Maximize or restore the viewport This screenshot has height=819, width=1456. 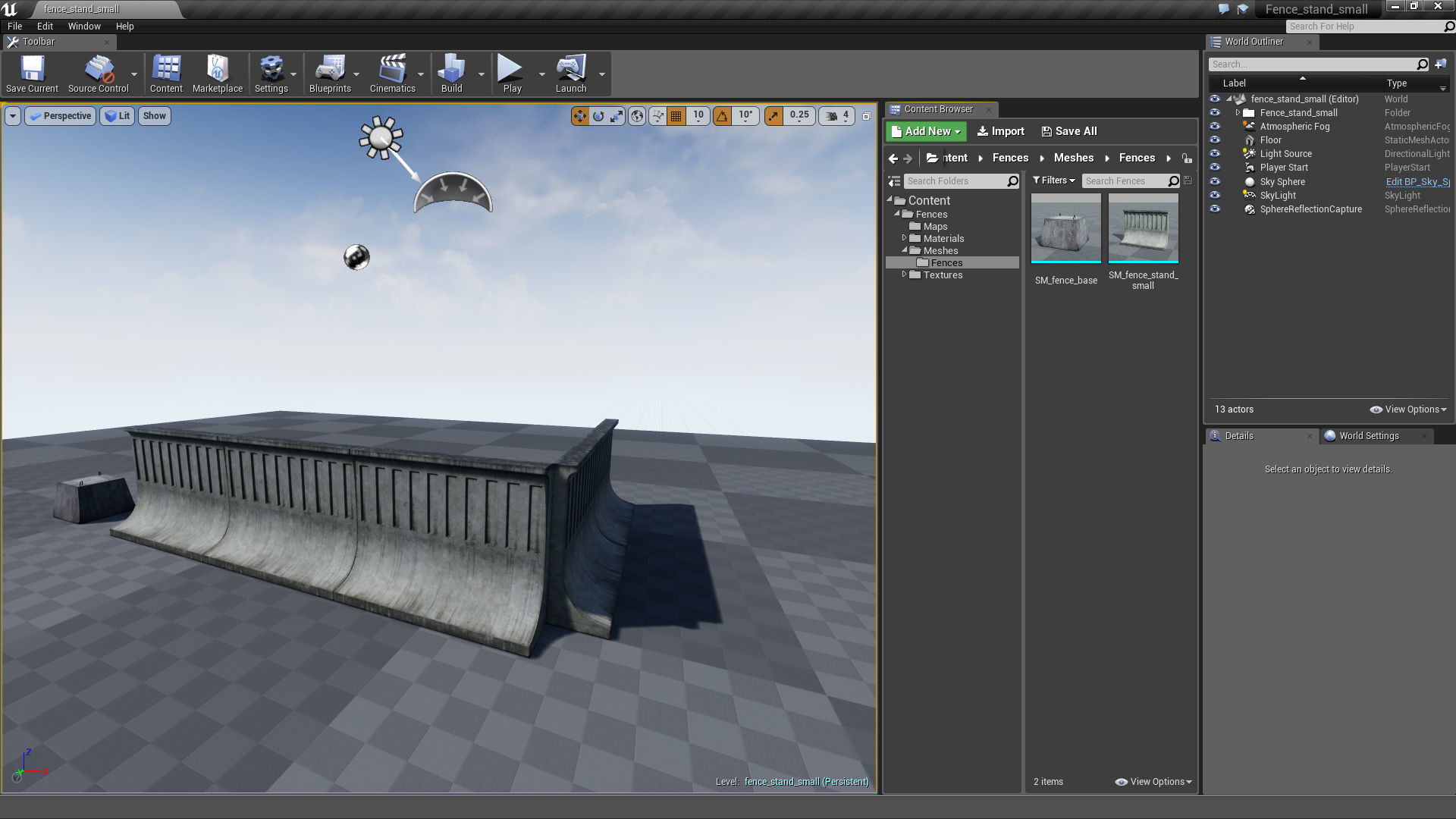(866, 116)
